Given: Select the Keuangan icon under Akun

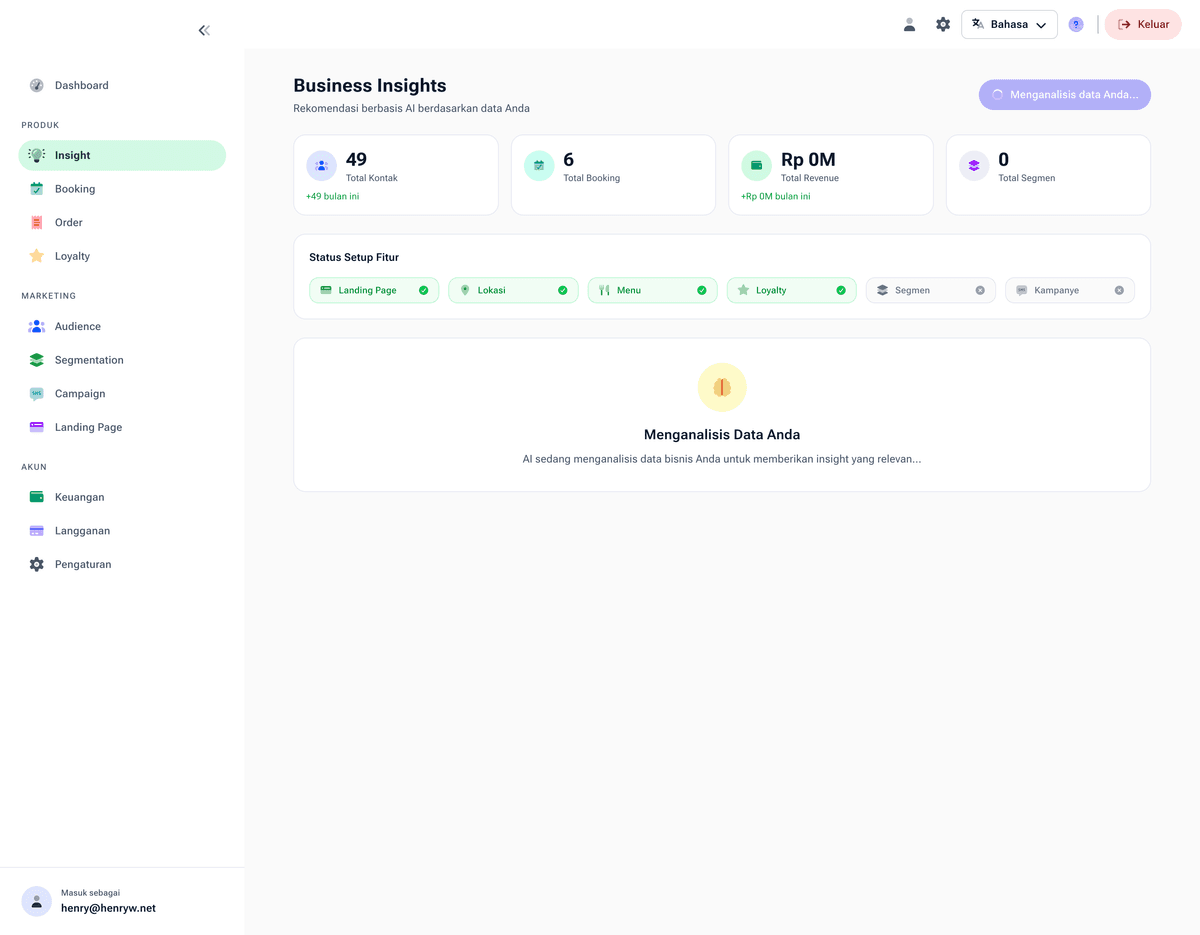Looking at the screenshot, I should pyautogui.click(x=37, y=496).
